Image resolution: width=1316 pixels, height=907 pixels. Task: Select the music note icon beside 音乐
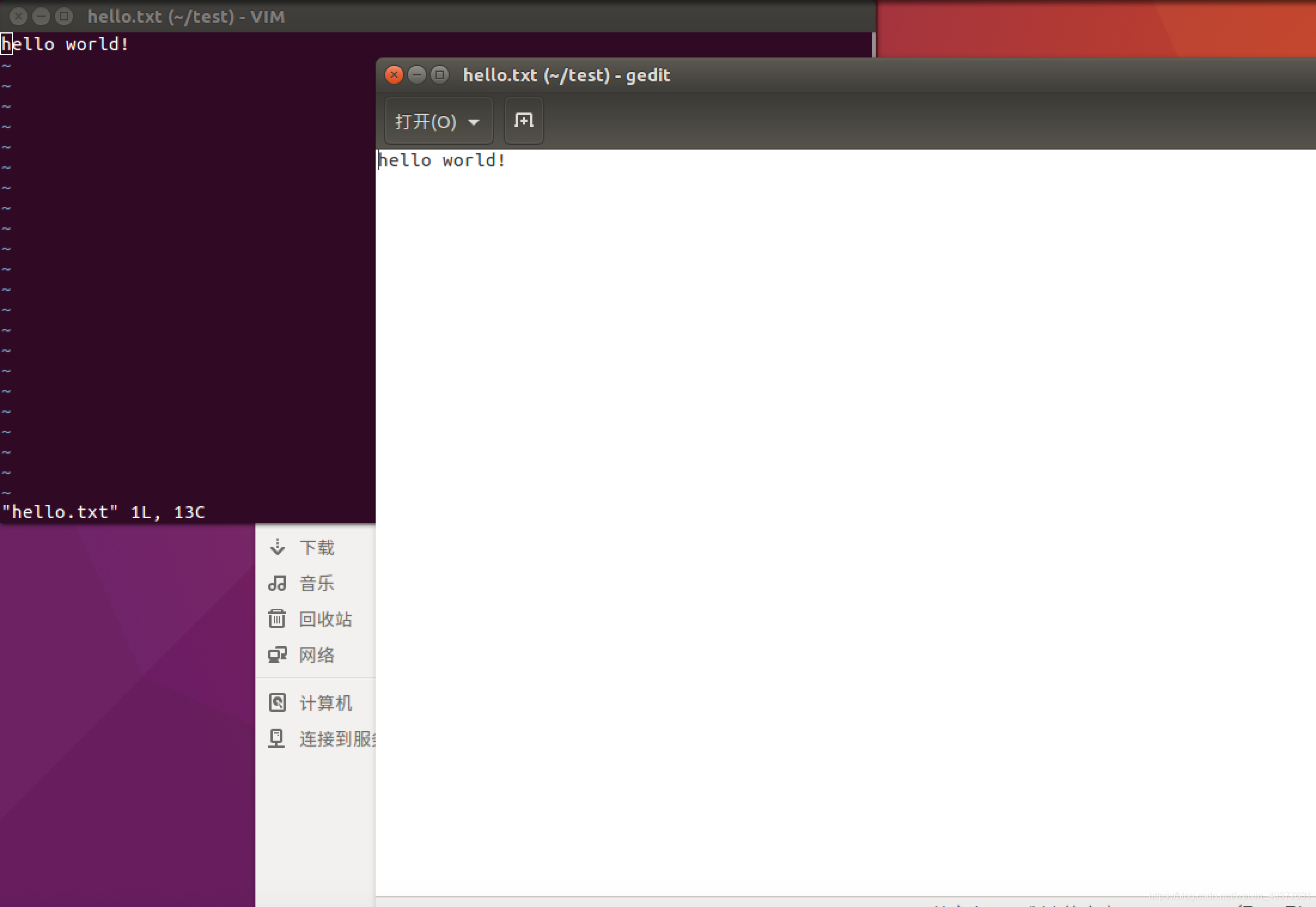(x=277, y=583)
